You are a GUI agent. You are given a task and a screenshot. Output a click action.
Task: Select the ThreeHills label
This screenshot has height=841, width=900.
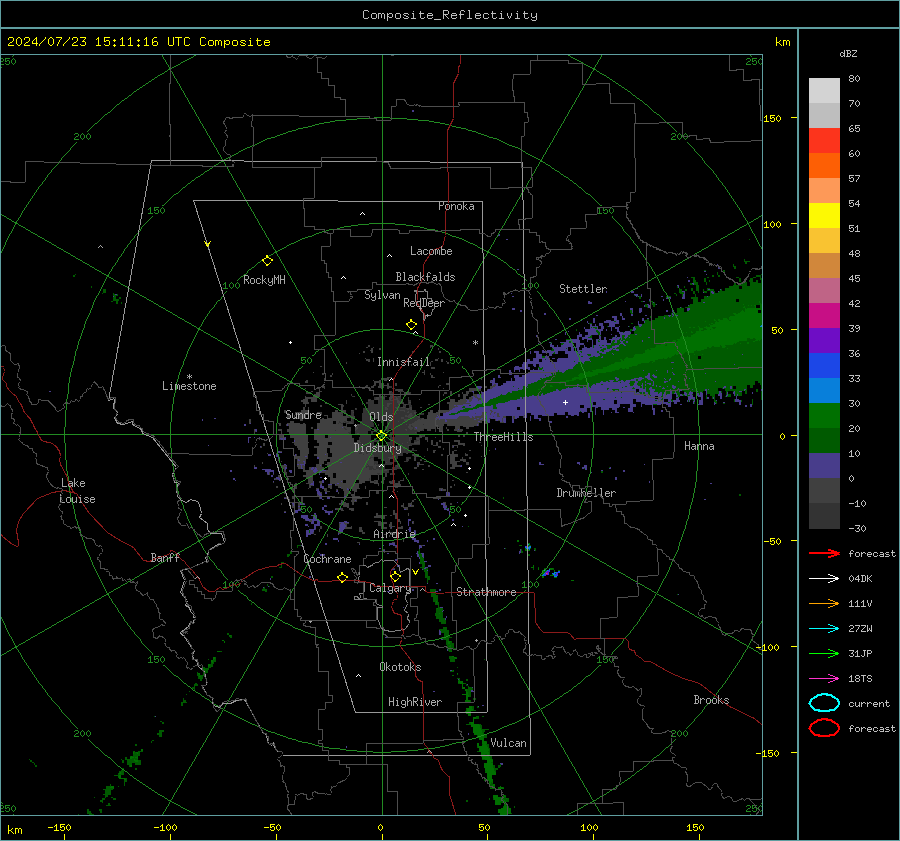click(x=503, y=437)
